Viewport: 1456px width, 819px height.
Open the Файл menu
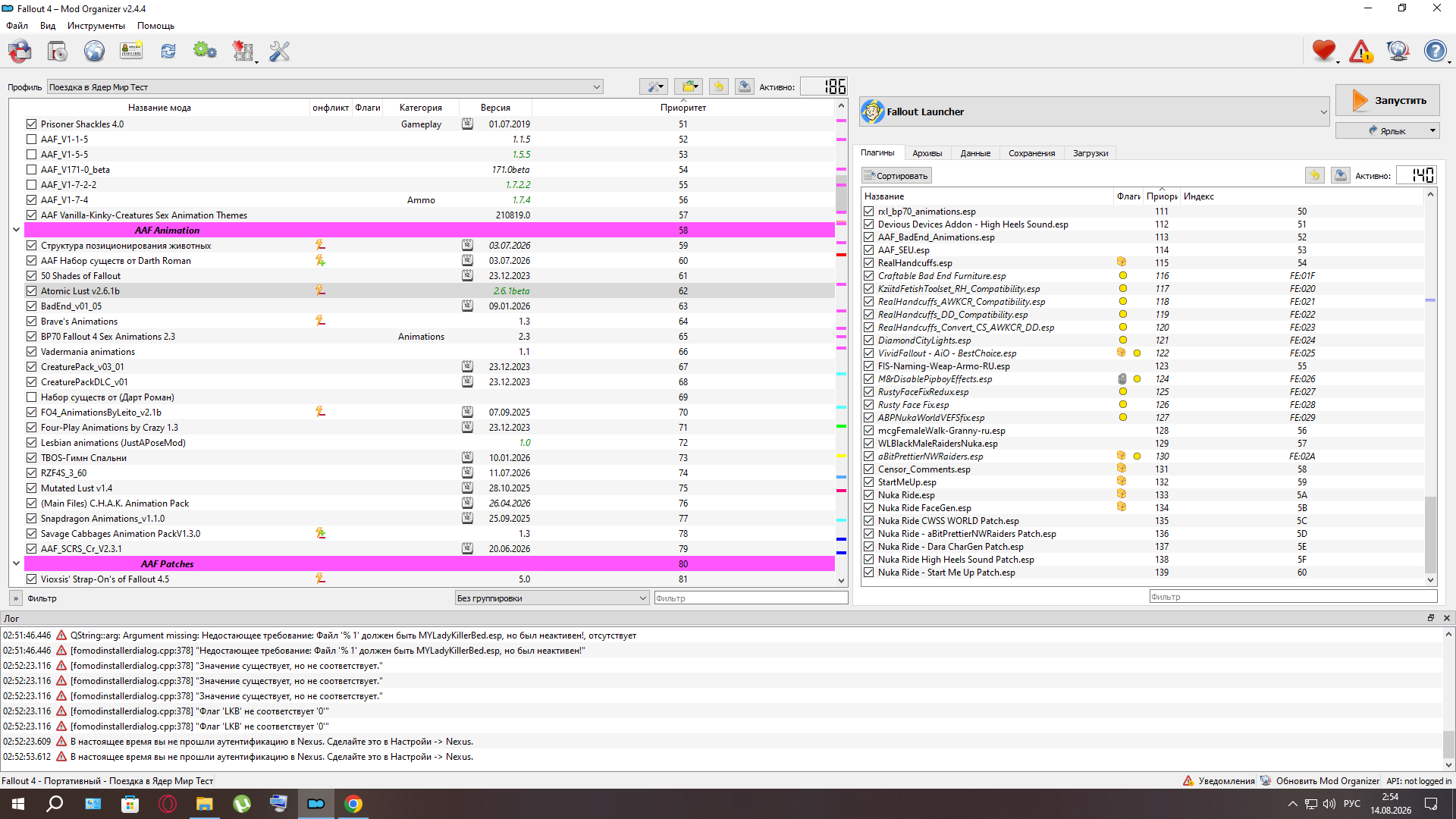click(x=17, y=26)
